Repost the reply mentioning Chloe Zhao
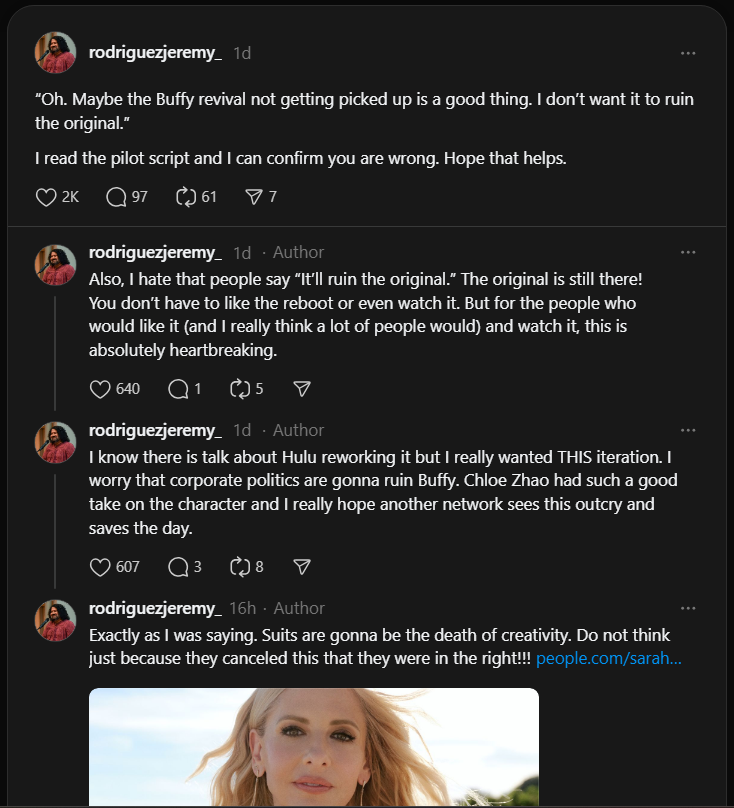Screen dimensions: 734x808 pyautogui.click(x=240, y=567)
